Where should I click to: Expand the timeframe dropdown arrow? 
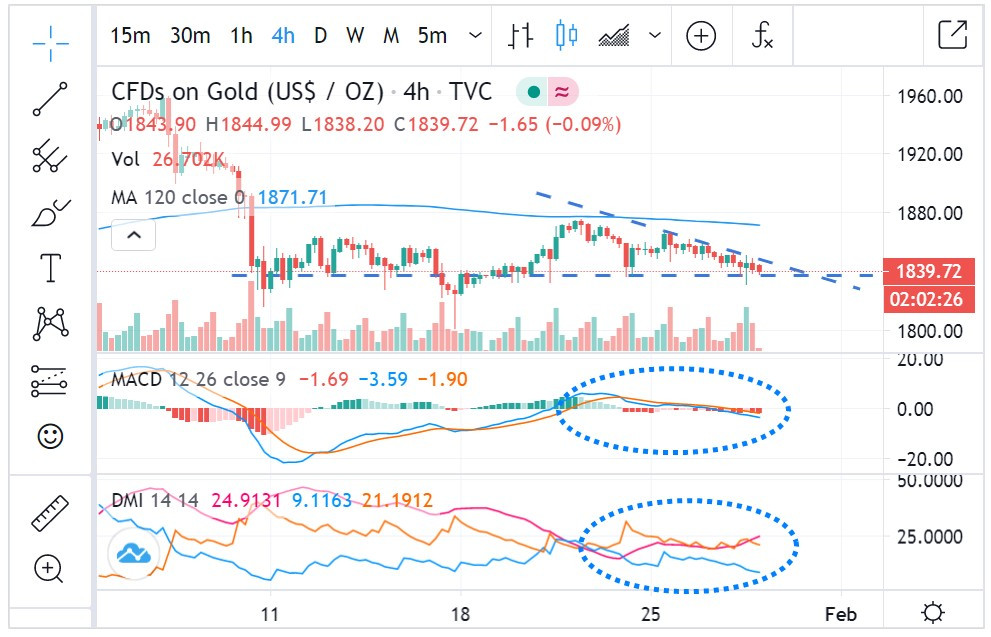coord(475,36)
